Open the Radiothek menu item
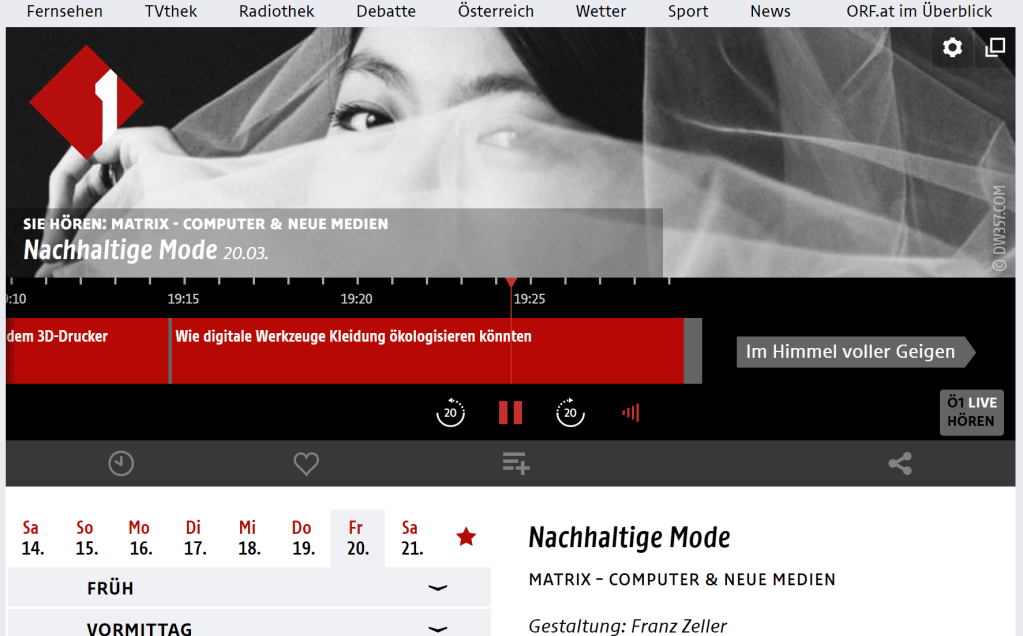This screenshot has width=1023, height=636. pos(276,12)
